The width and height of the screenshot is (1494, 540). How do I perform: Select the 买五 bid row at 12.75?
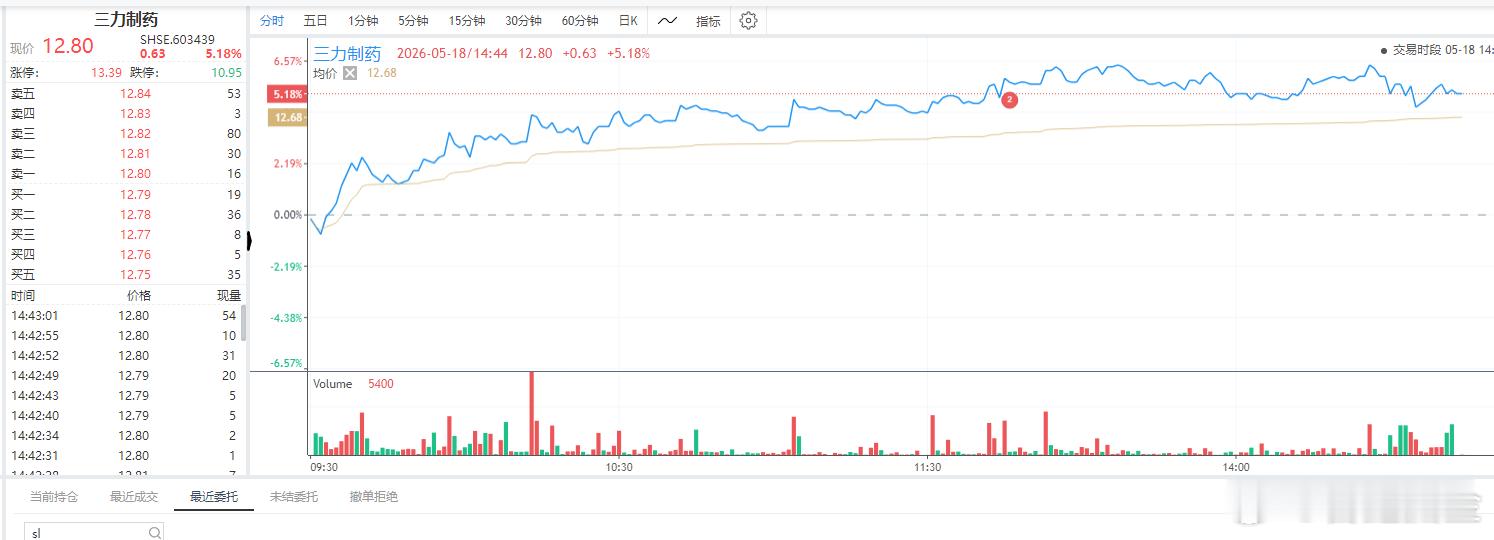pos(126,274)
